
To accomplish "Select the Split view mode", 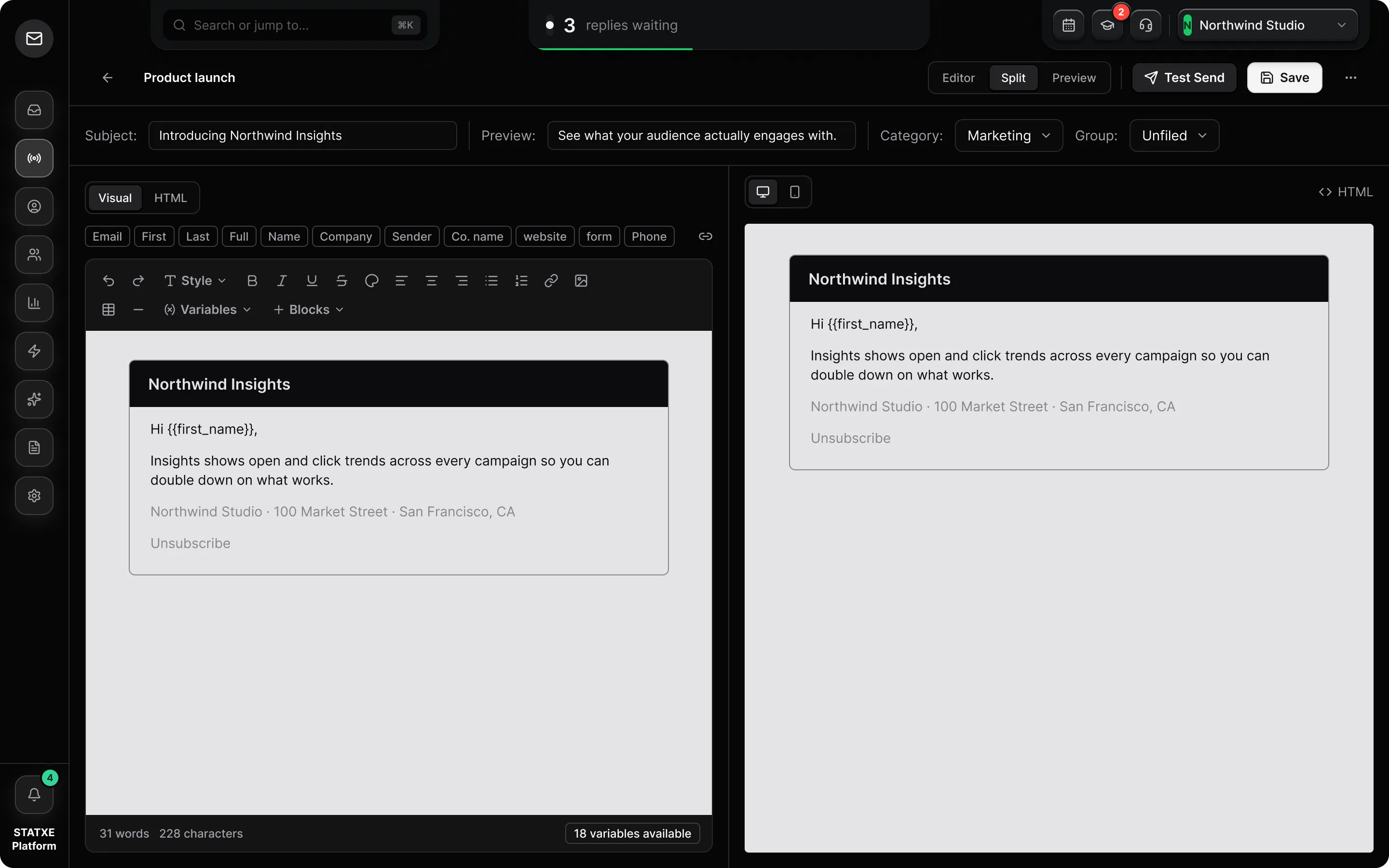I will [x=1013, y=78].
